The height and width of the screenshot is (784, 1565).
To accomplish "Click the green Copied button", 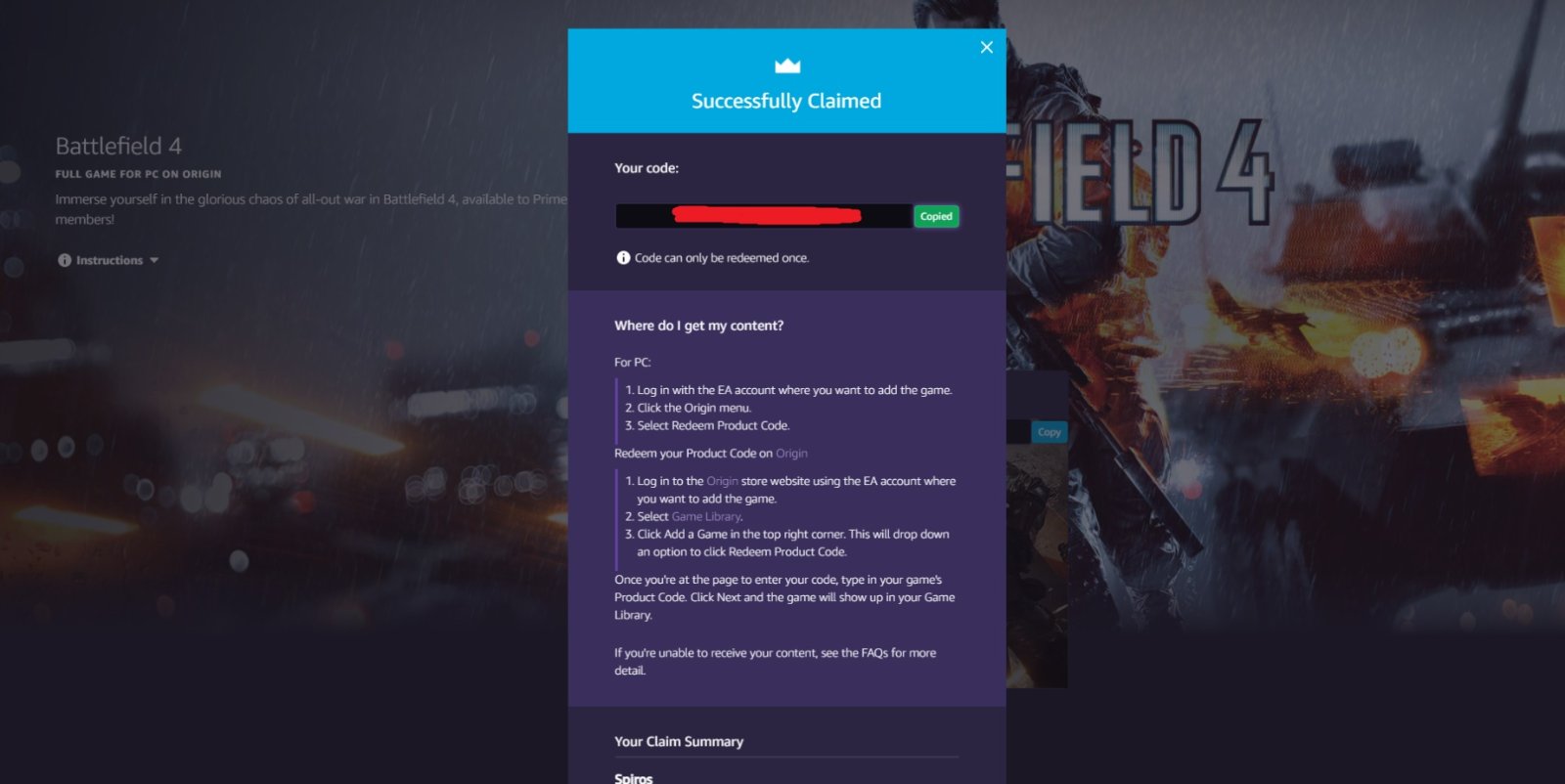I will pyautogui.click(x=936, y=216).
